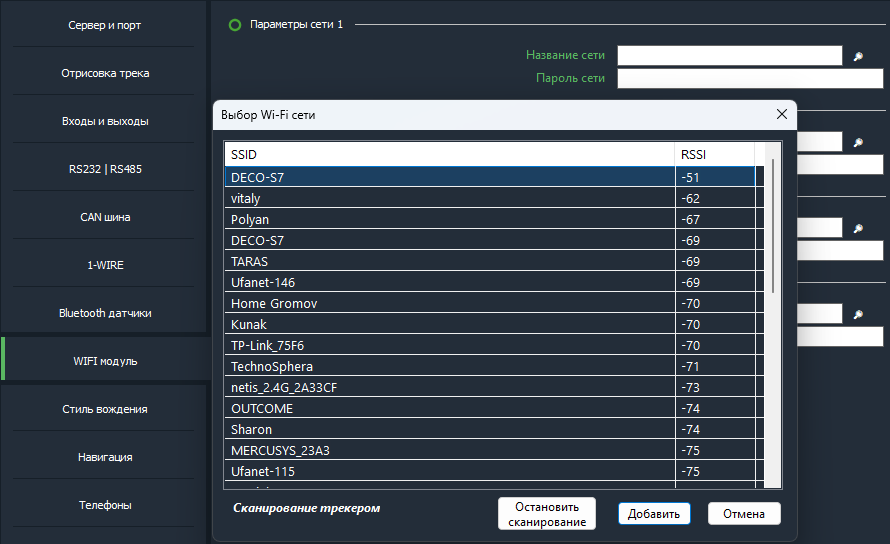Screen dimensions: 890x544
Task: Go to Bluetooth датчики settings
Action: click(105, 313)
